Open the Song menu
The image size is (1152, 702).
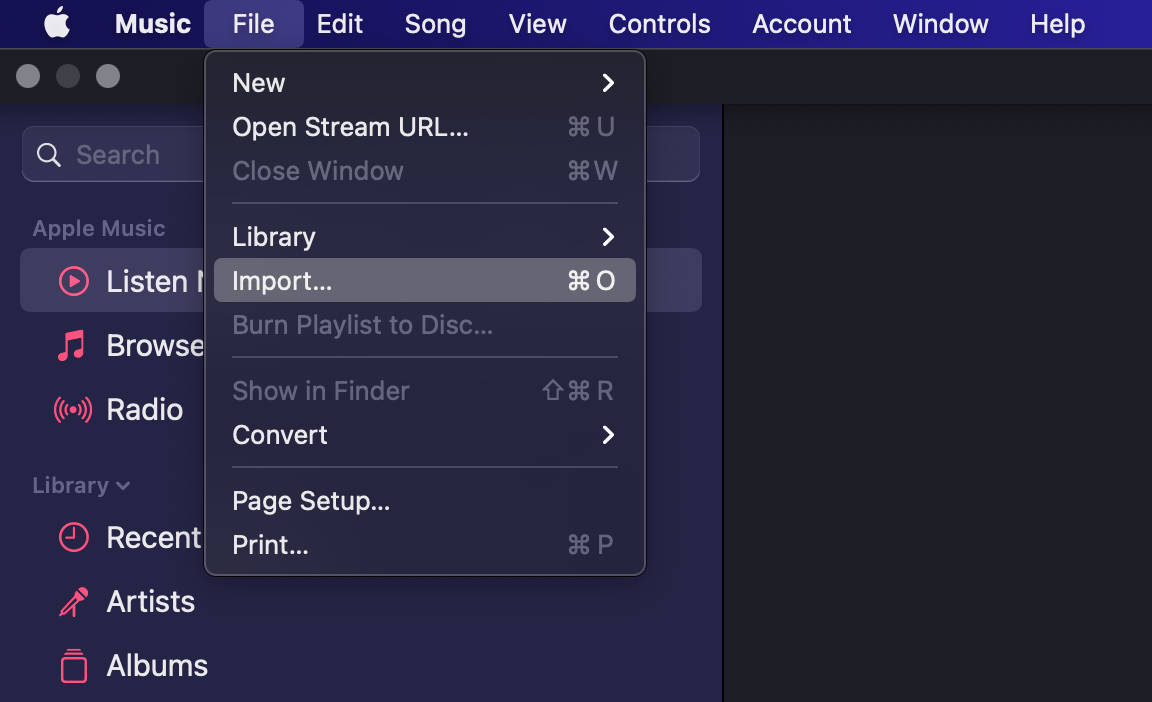click(x=435, y=23)
